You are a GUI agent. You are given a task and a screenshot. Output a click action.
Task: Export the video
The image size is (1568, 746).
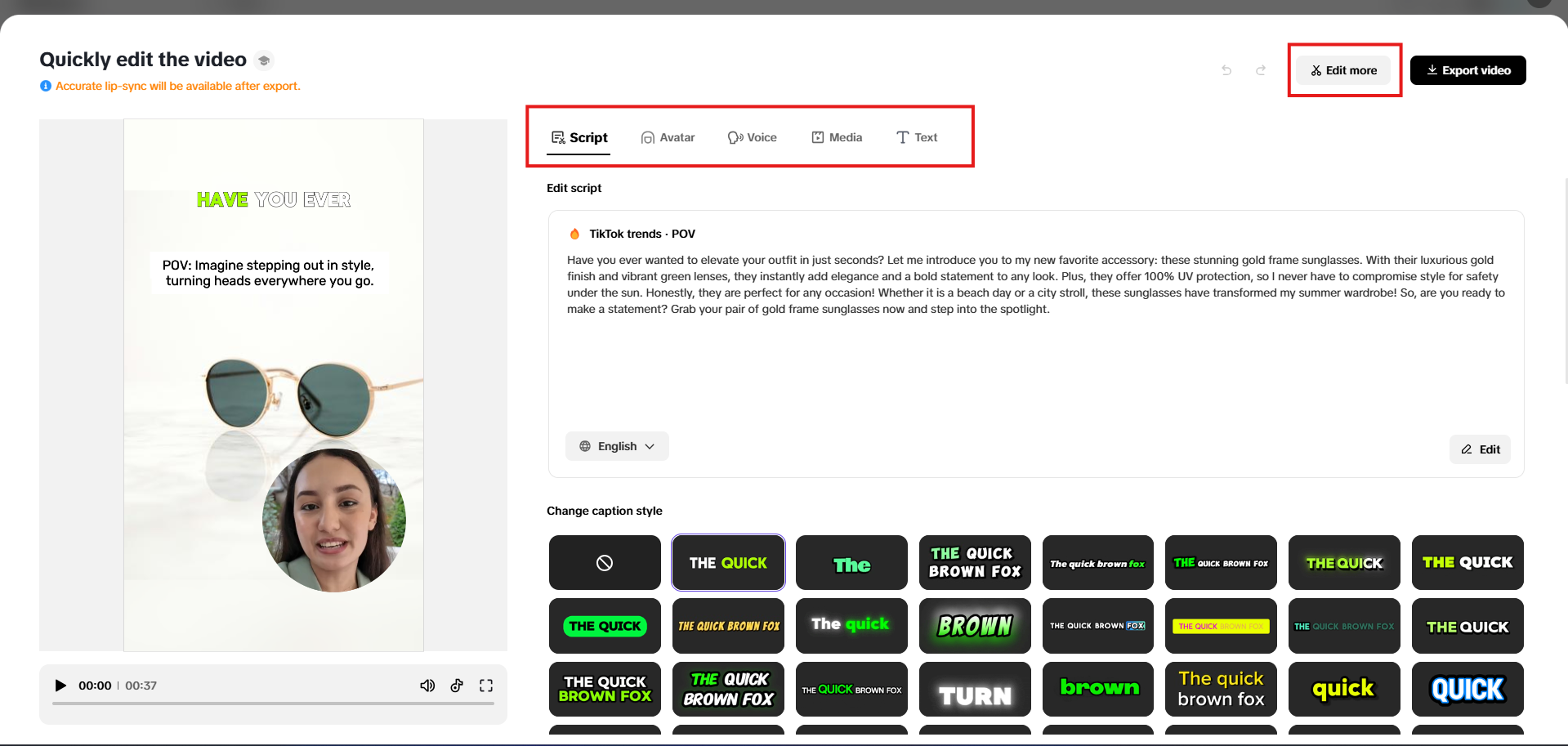point(1467,70)
